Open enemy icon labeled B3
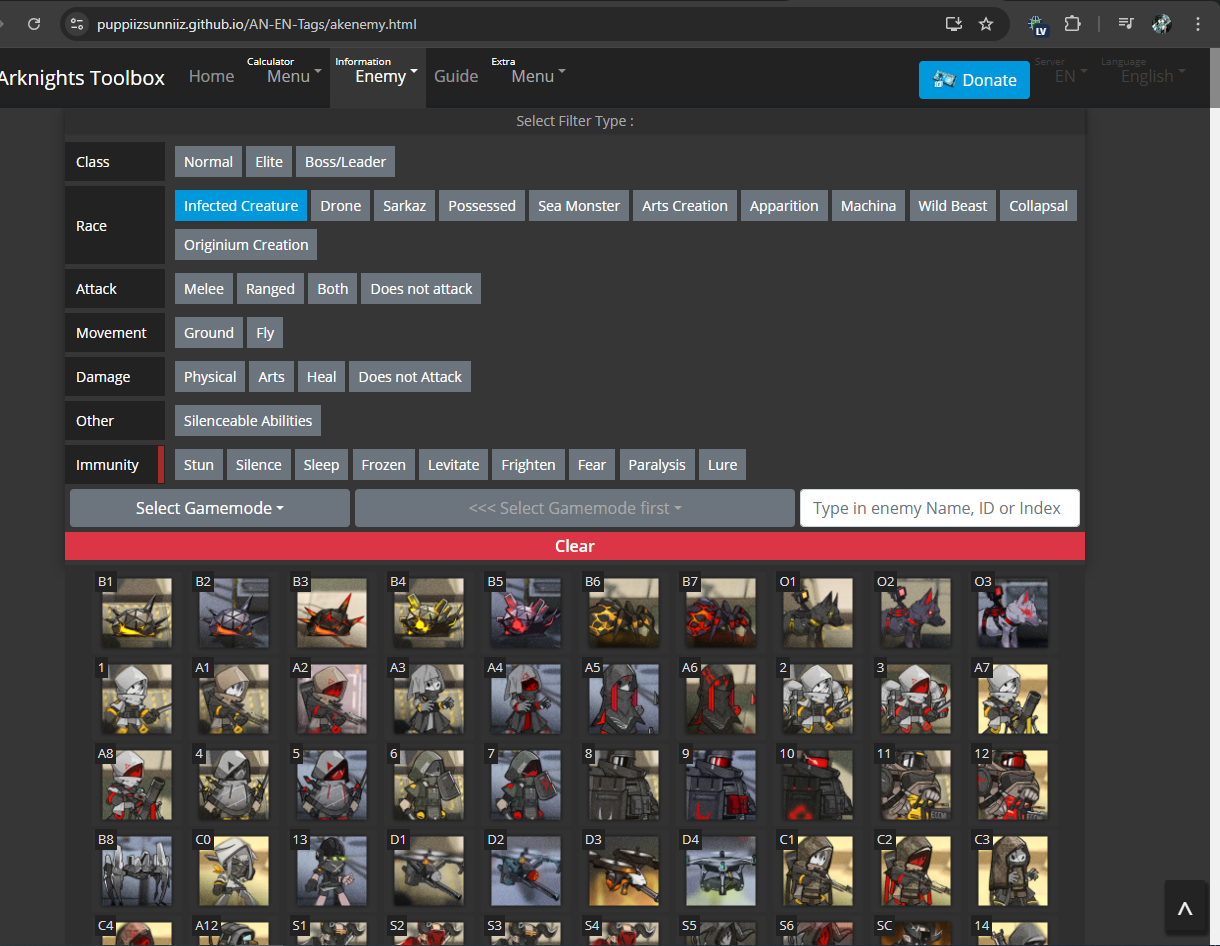This screenshot has height=946, width=1220. point(331,612)
